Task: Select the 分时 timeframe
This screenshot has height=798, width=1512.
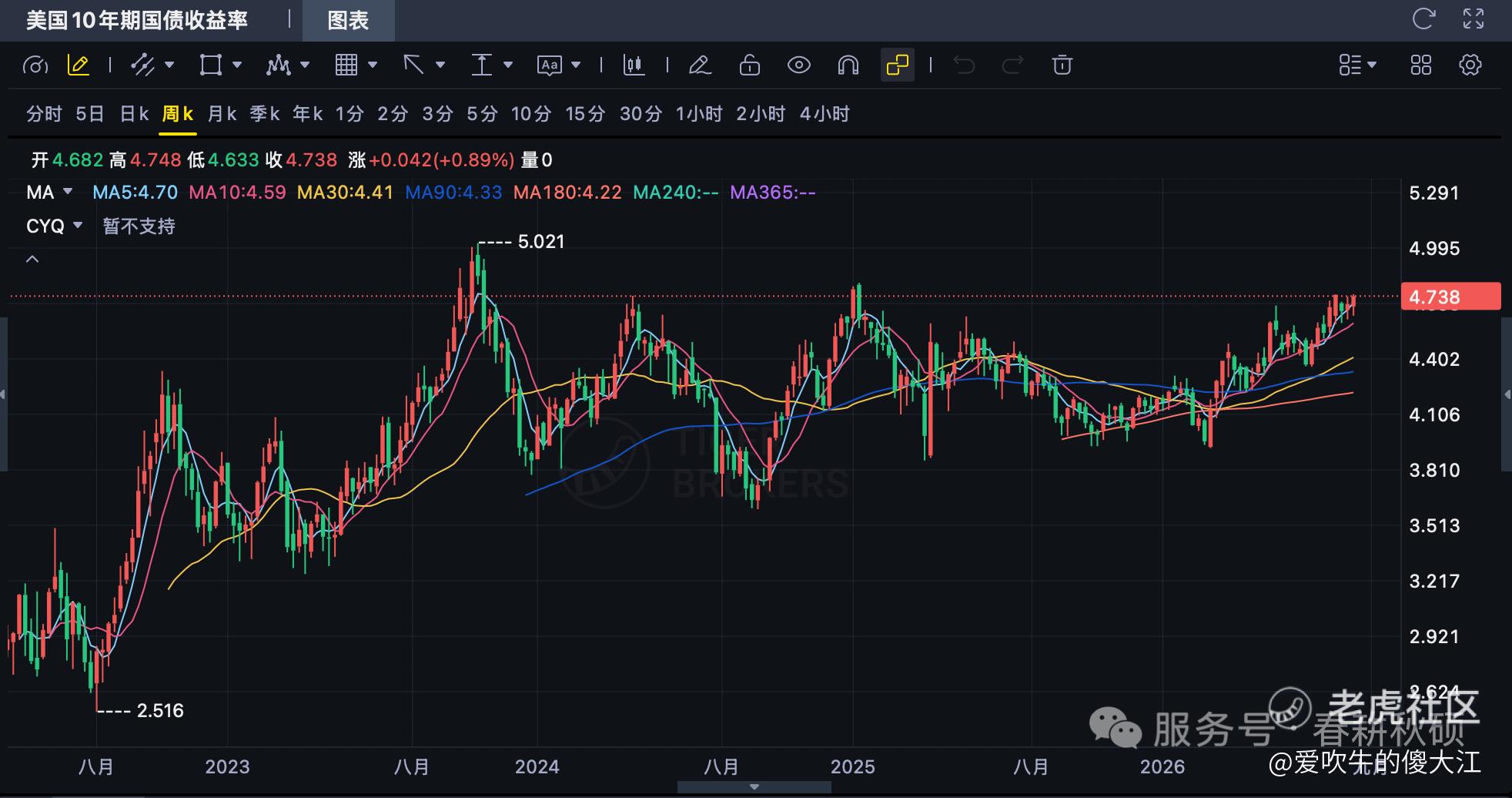Action: [x=44, y=114]
